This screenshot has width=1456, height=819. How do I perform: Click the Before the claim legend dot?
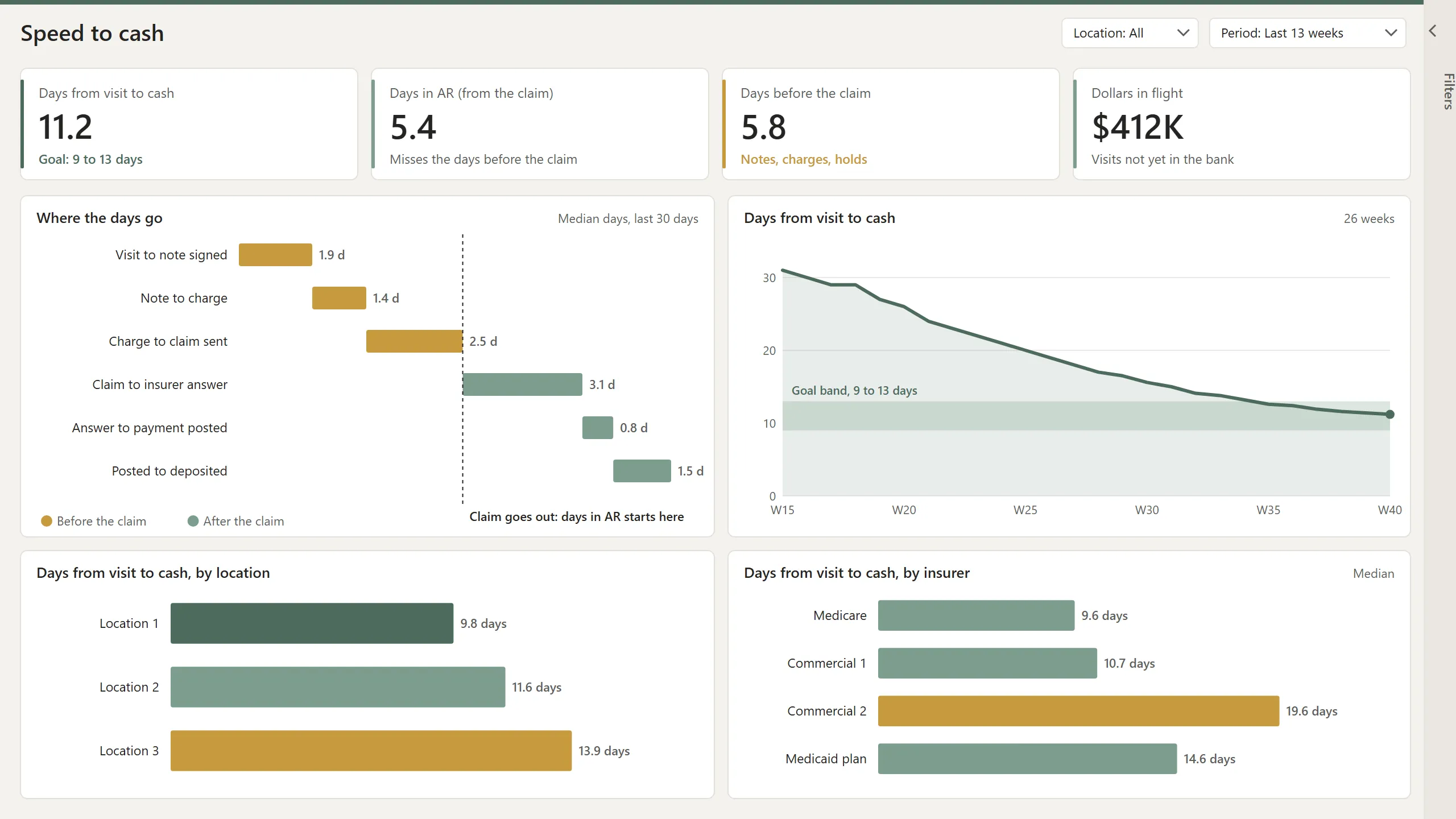tap(47, 521)
